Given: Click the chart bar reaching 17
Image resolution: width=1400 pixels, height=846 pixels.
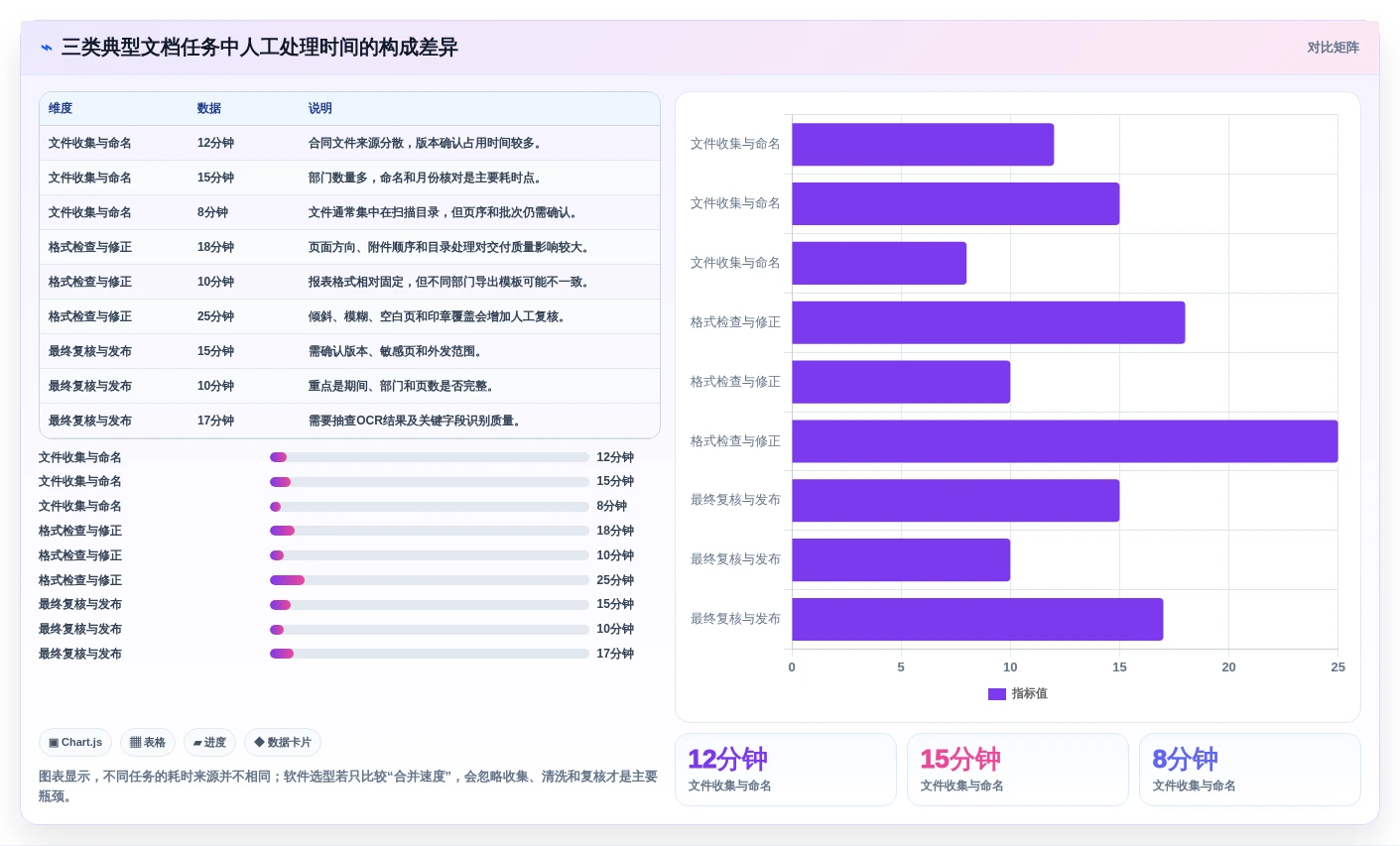Looking at the screenshot, I should [x=977, y=619].
